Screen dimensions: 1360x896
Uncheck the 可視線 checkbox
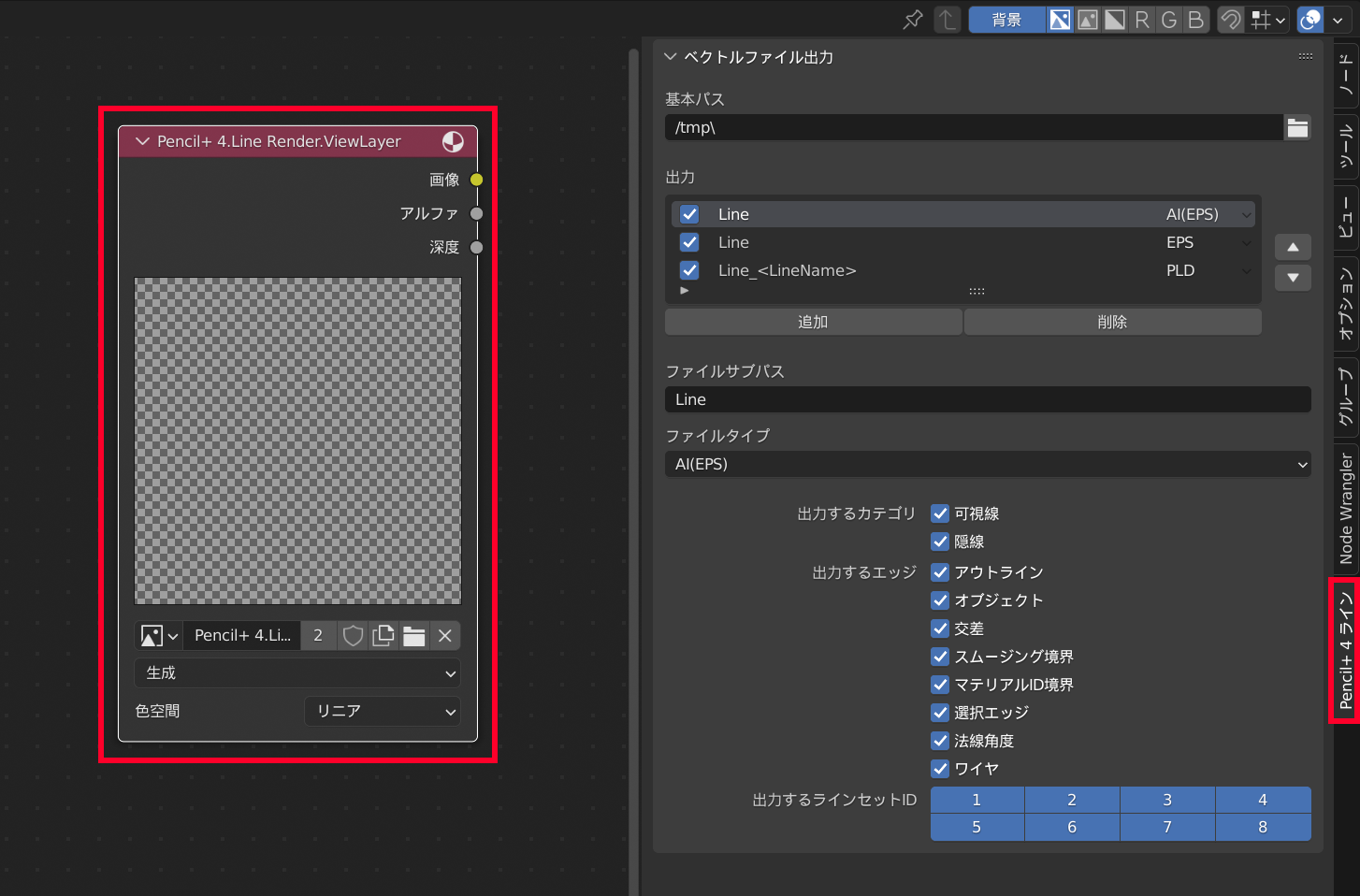tap(940, 513)
